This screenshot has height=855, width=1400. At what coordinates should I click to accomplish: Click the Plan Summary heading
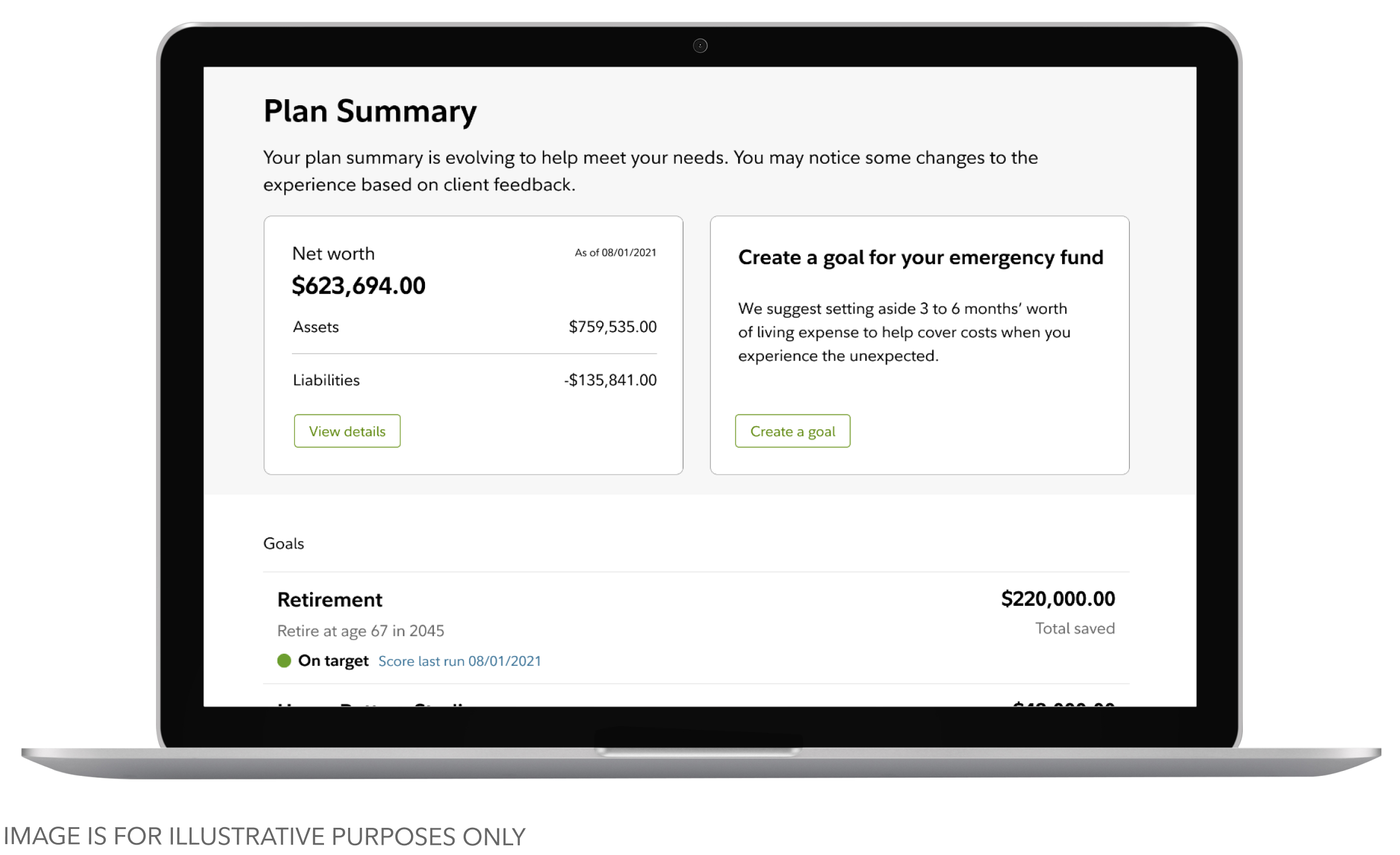[370, 111]
